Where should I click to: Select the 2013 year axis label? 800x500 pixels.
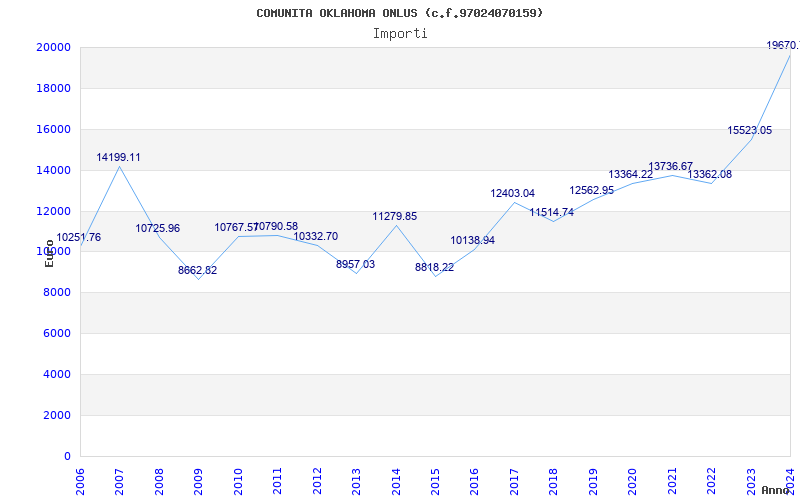pos(356,482)
